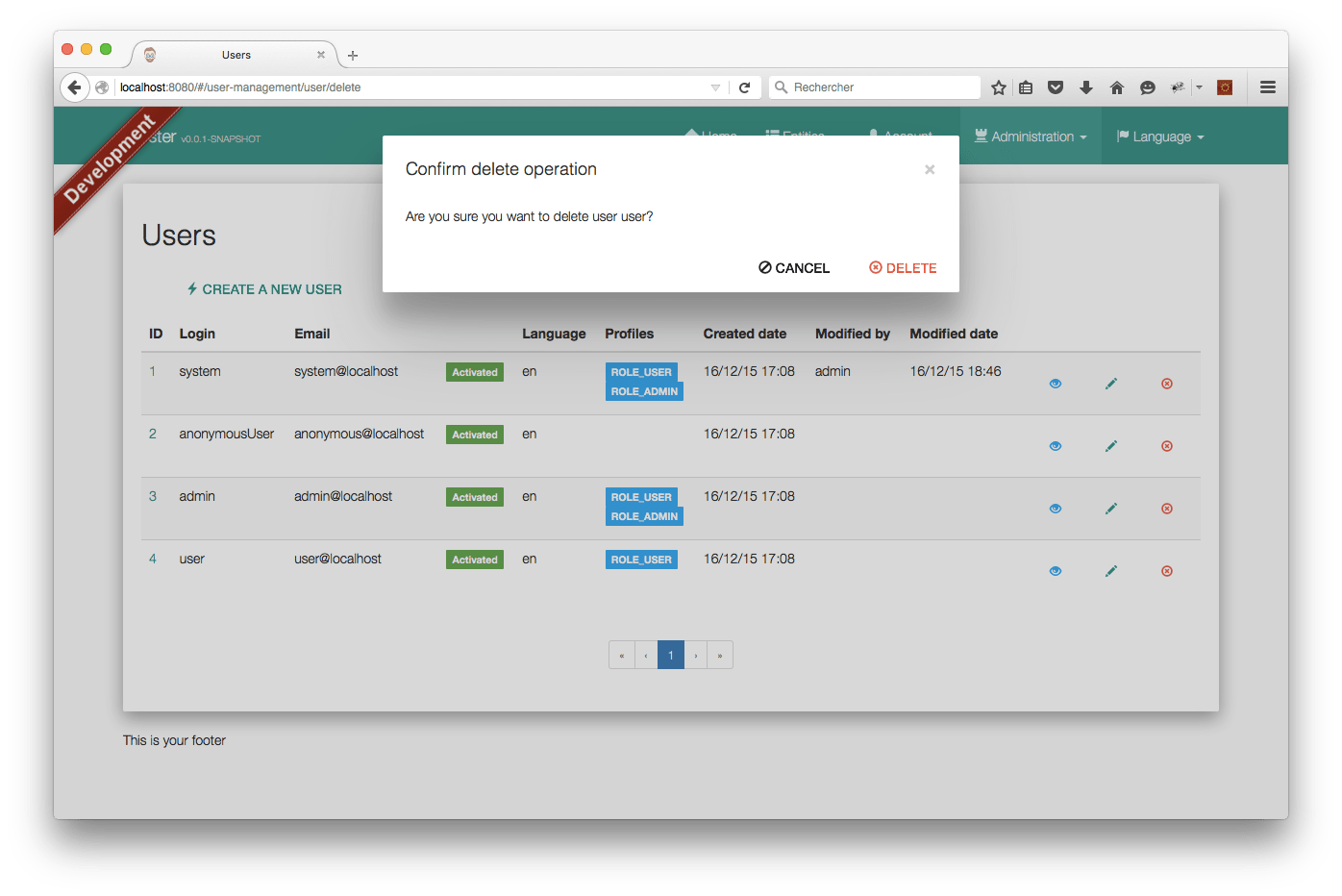This screenshot has width=1342, height=896.
Task: Open the browser hamburger menu
Action: pos(1268,87)
